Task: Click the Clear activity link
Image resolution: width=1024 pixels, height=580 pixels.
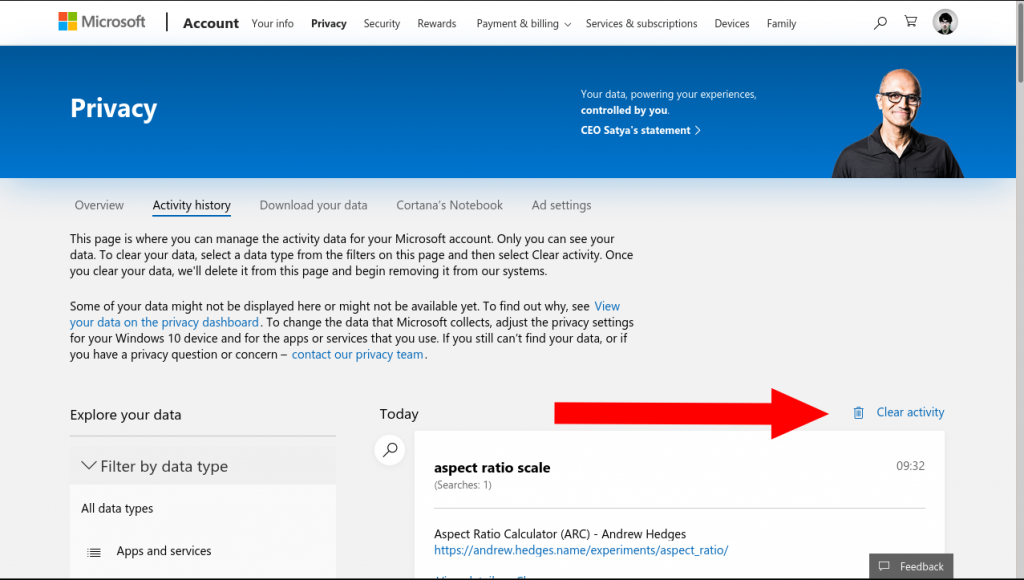Action: [909, 411]
